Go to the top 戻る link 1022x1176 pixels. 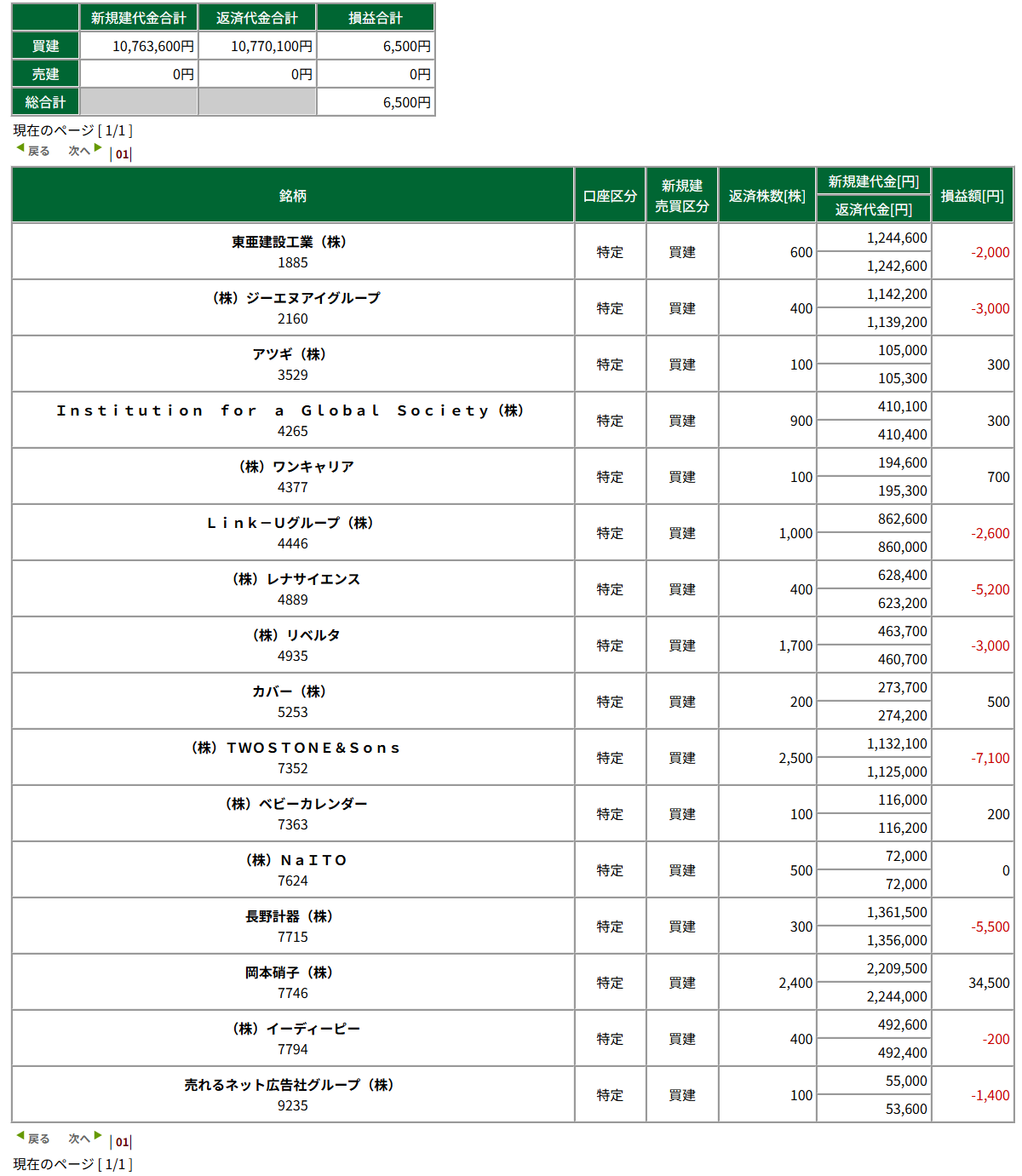point(39,151)
